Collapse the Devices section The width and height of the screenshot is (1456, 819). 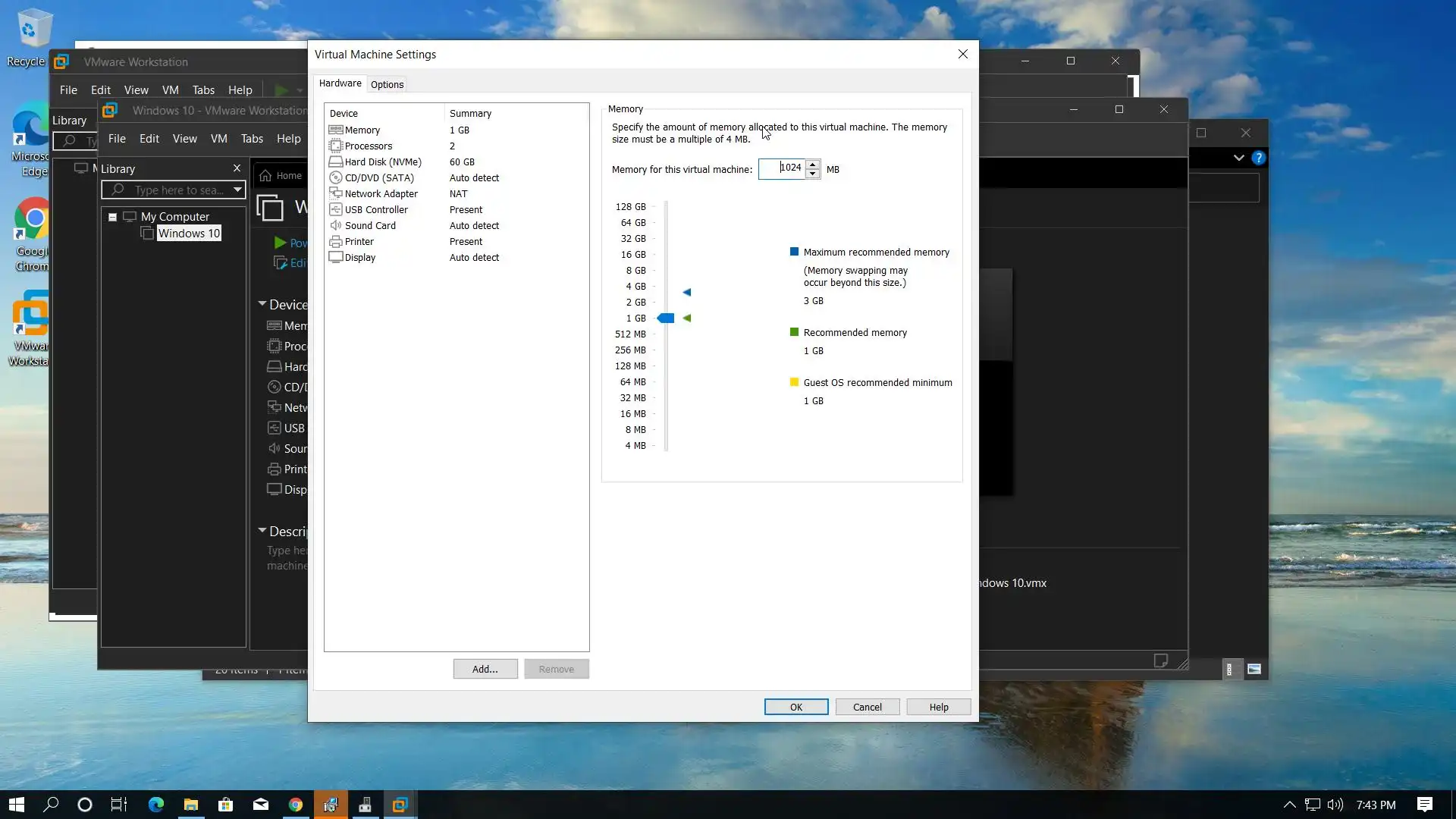[262, 304]
